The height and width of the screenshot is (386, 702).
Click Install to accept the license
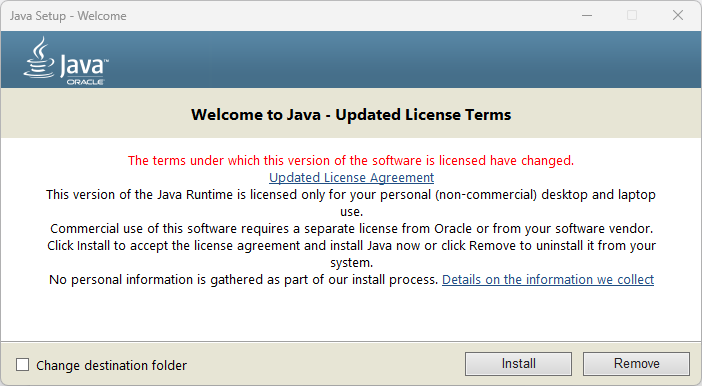pos(518,364)
